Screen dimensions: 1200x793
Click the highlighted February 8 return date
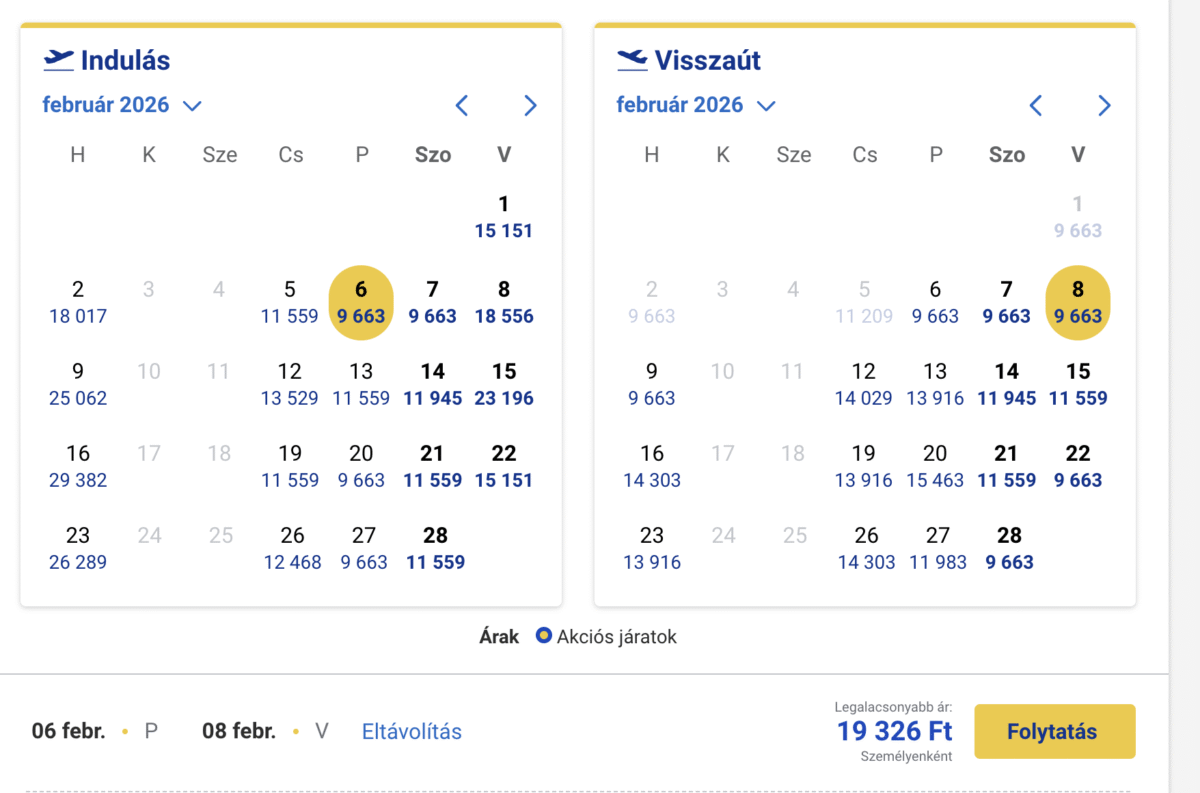click(1078, 301)
